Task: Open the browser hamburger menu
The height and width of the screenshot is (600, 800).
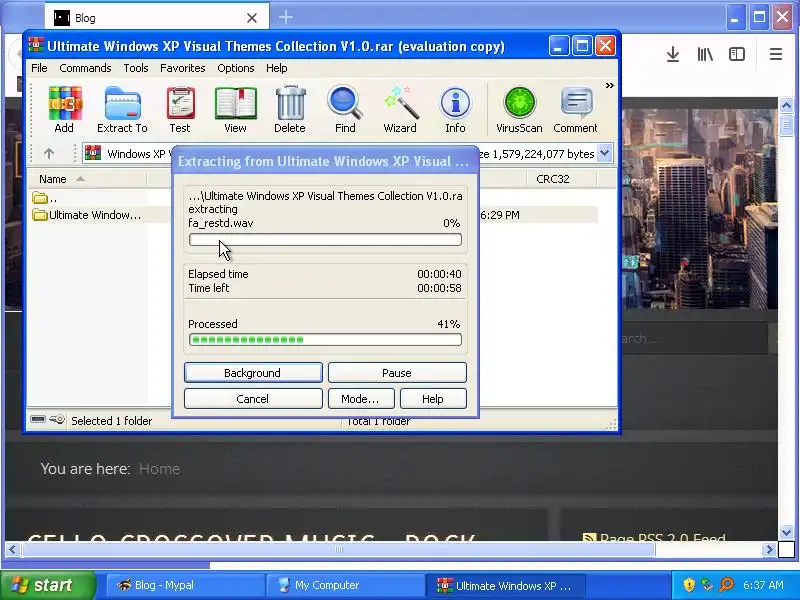Action: coord(776,54)
